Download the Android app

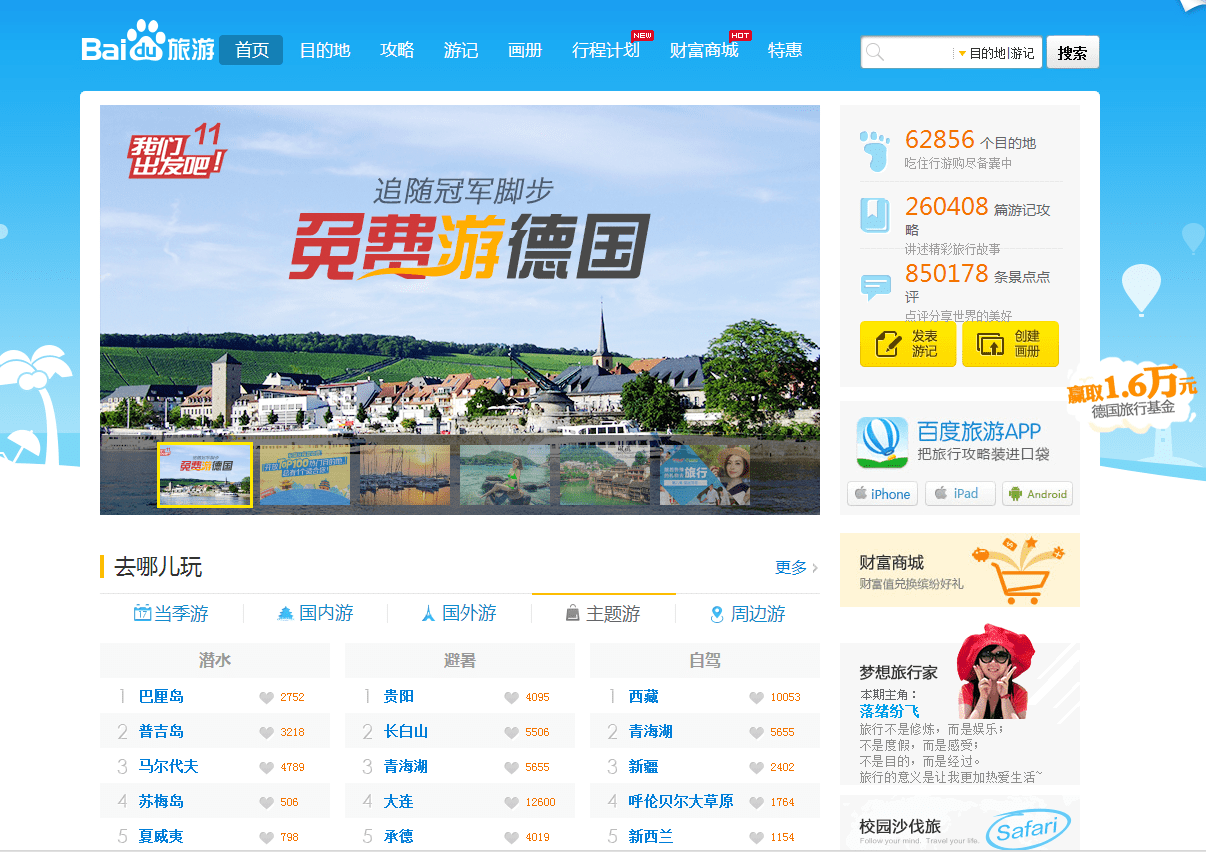[1037, 494]
